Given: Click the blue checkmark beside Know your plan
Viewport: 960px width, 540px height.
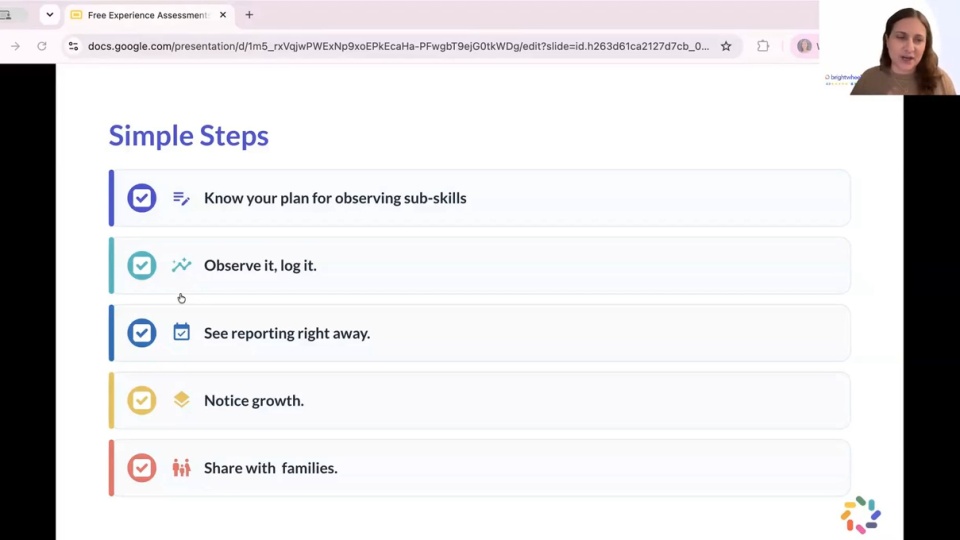Looking at the screenshot, I should [x=141, y=198].
